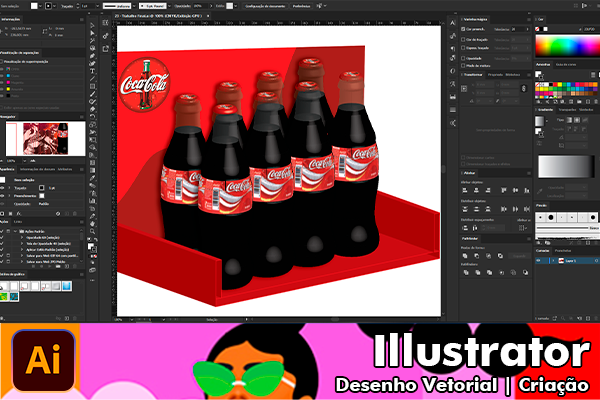Open Navigator panel menu icon
The height and width of the screenshot is (400, 600).
(x=82, y=116)
